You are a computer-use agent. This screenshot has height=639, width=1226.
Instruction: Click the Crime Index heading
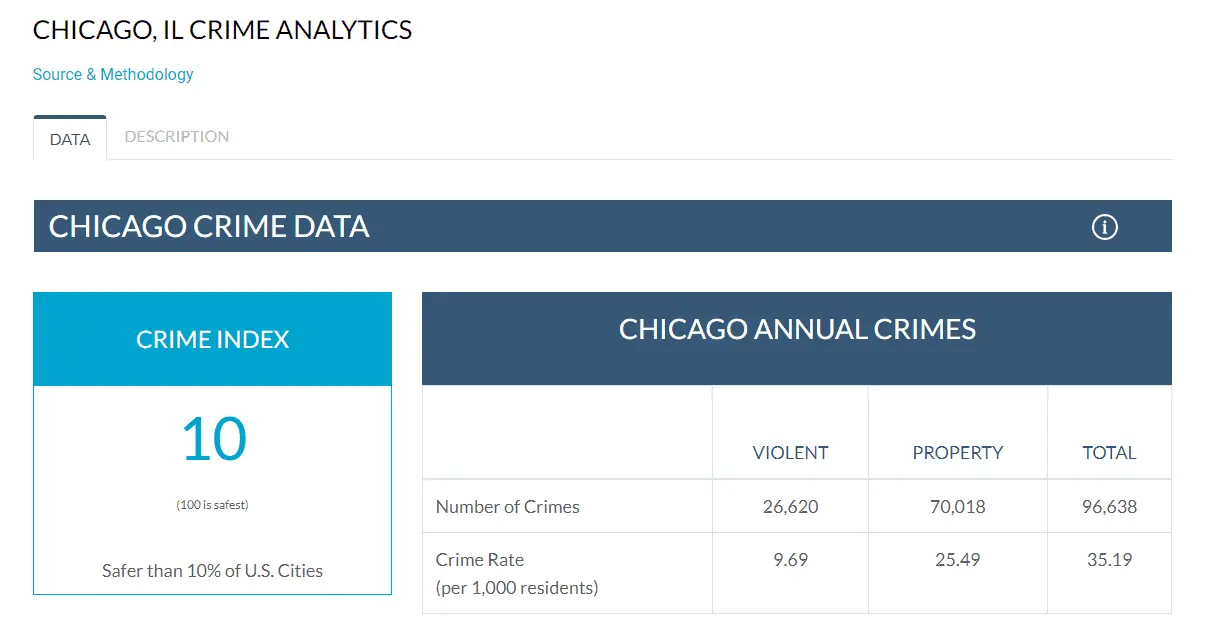pyautogui.click(x=212, y=339)
